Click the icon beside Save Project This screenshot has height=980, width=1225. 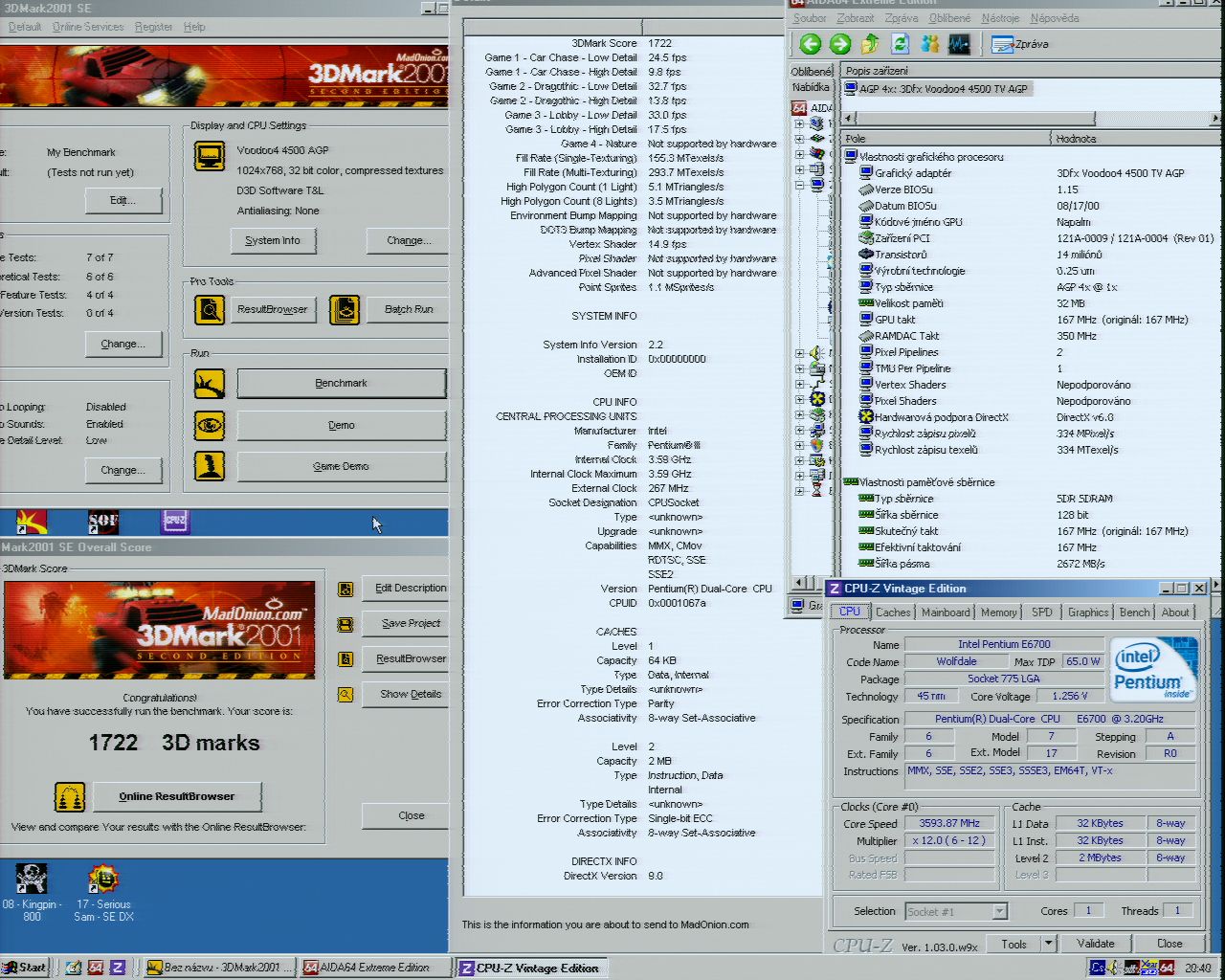(345, 624)
